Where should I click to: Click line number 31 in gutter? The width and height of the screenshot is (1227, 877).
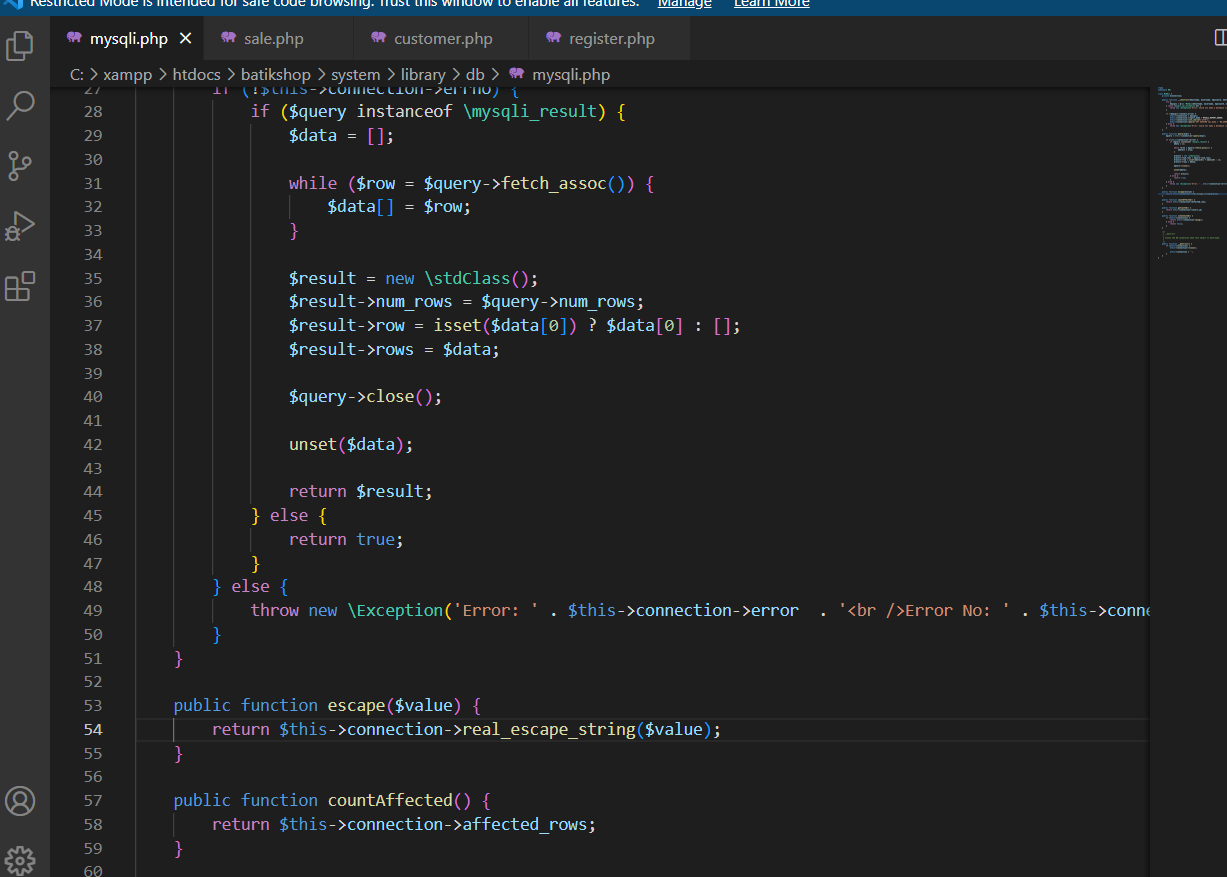click(x=92, y=183)
